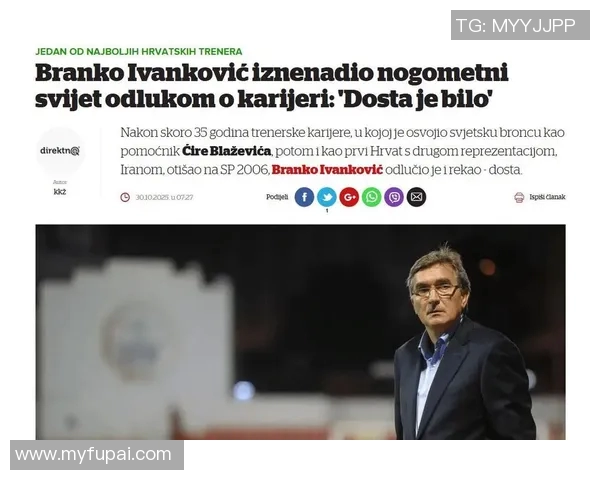Click the Podijeli share label
Viewport: 600px width, 480px height.
tap(277, 197)
